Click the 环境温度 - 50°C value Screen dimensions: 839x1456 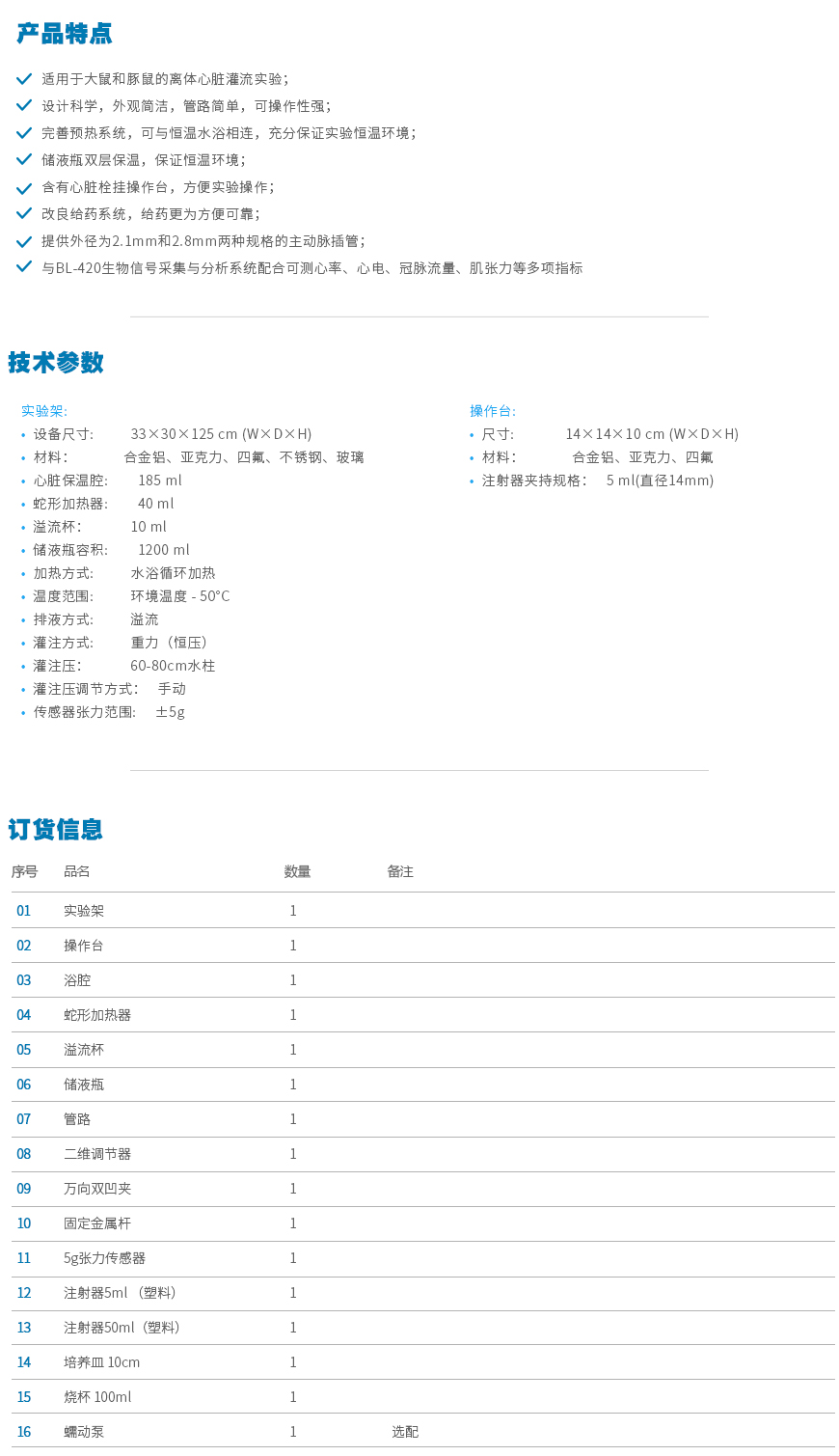tap(180, 596)
